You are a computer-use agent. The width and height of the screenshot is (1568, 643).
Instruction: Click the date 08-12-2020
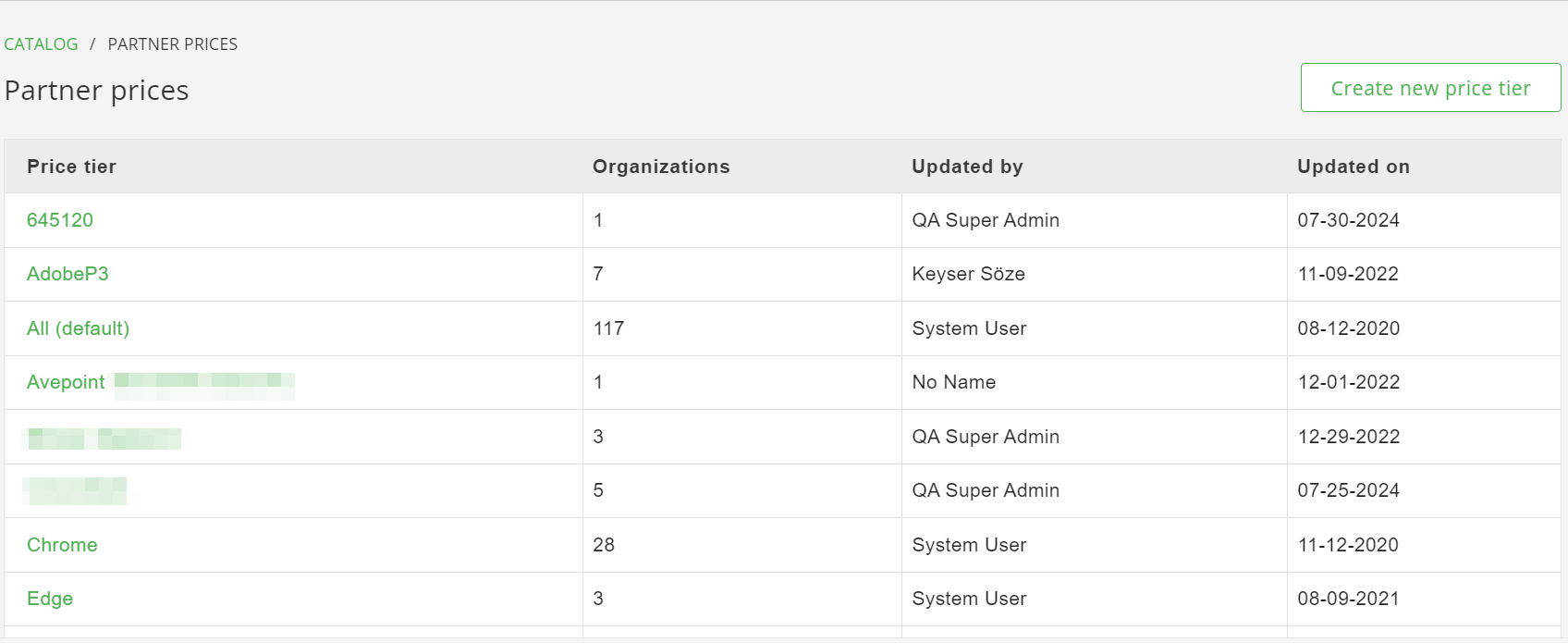click(1349, 328)
